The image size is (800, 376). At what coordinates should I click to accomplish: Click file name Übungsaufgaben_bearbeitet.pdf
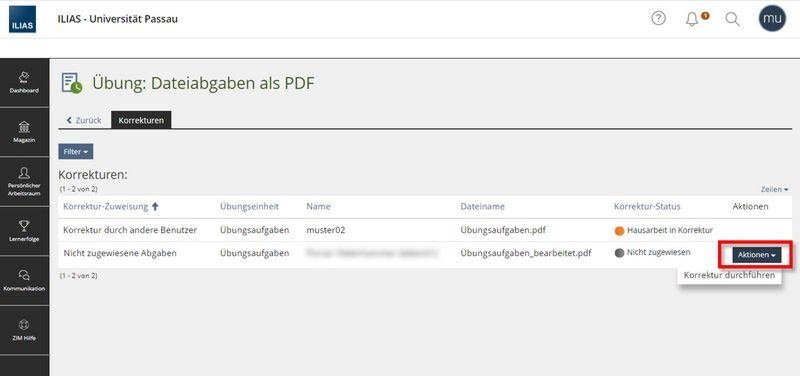526,253
